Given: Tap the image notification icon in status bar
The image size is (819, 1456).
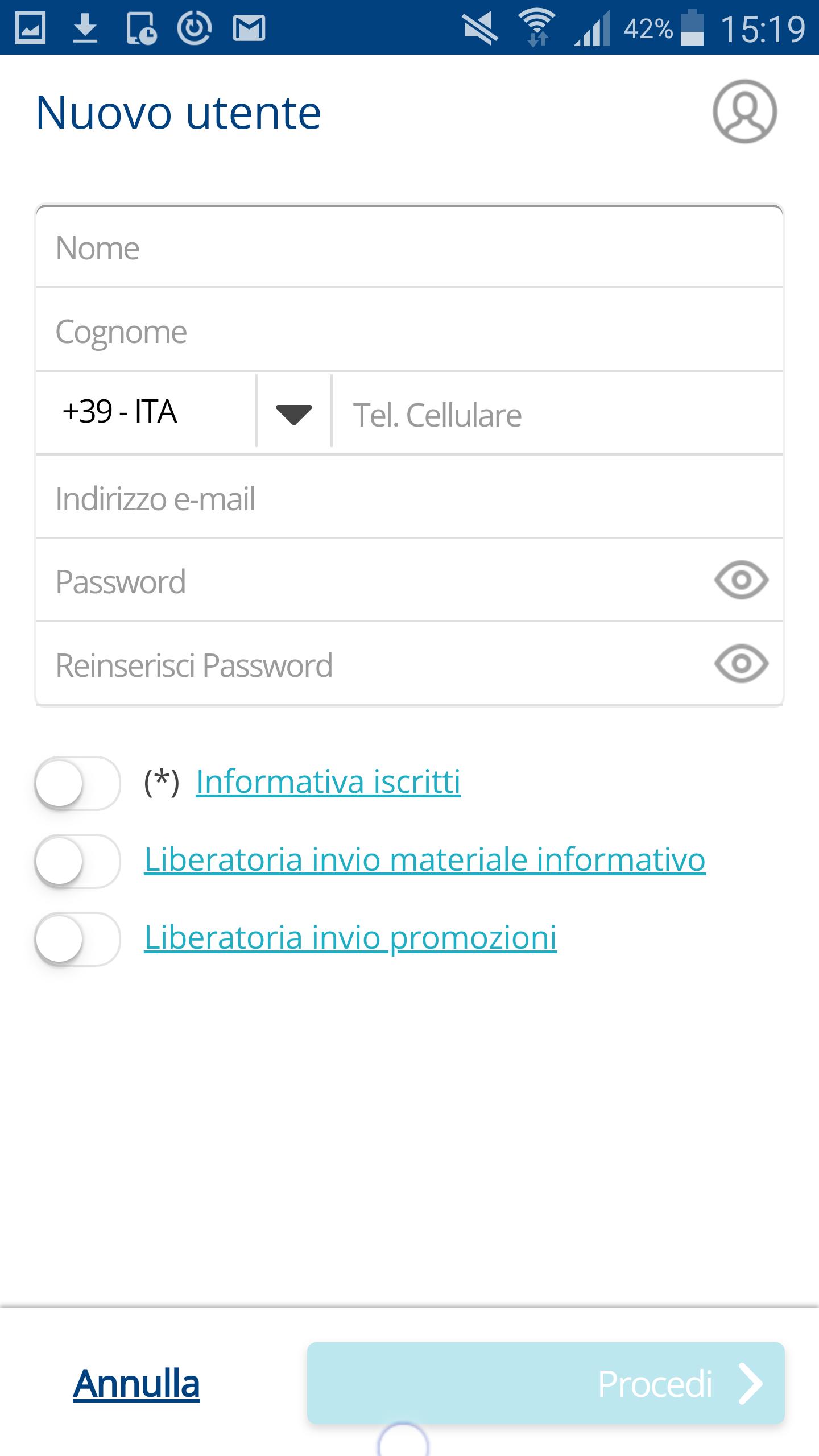Looking at the screenshot, I should (x=30, y=28).
